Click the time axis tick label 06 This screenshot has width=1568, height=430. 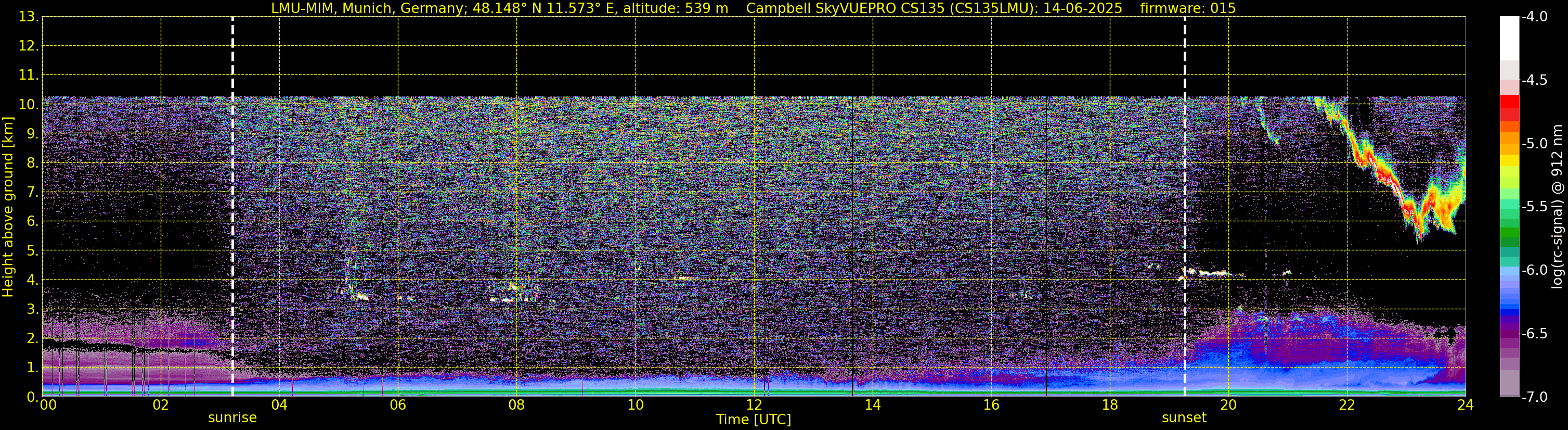tap(397, 405)
